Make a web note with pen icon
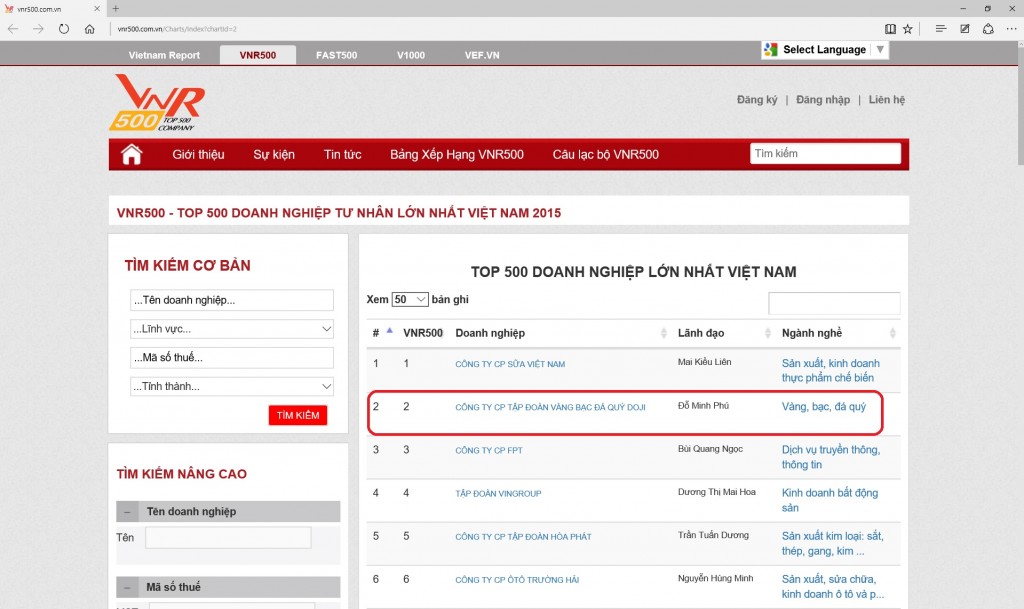Viewport: 1024px width, 609px height. pos(965,29)
